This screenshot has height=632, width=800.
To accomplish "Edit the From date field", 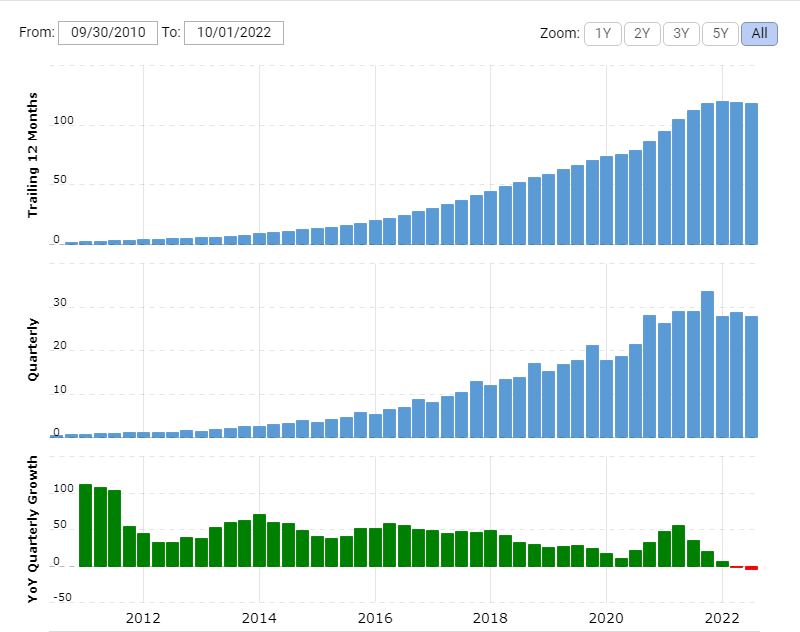I will point(108,33).
